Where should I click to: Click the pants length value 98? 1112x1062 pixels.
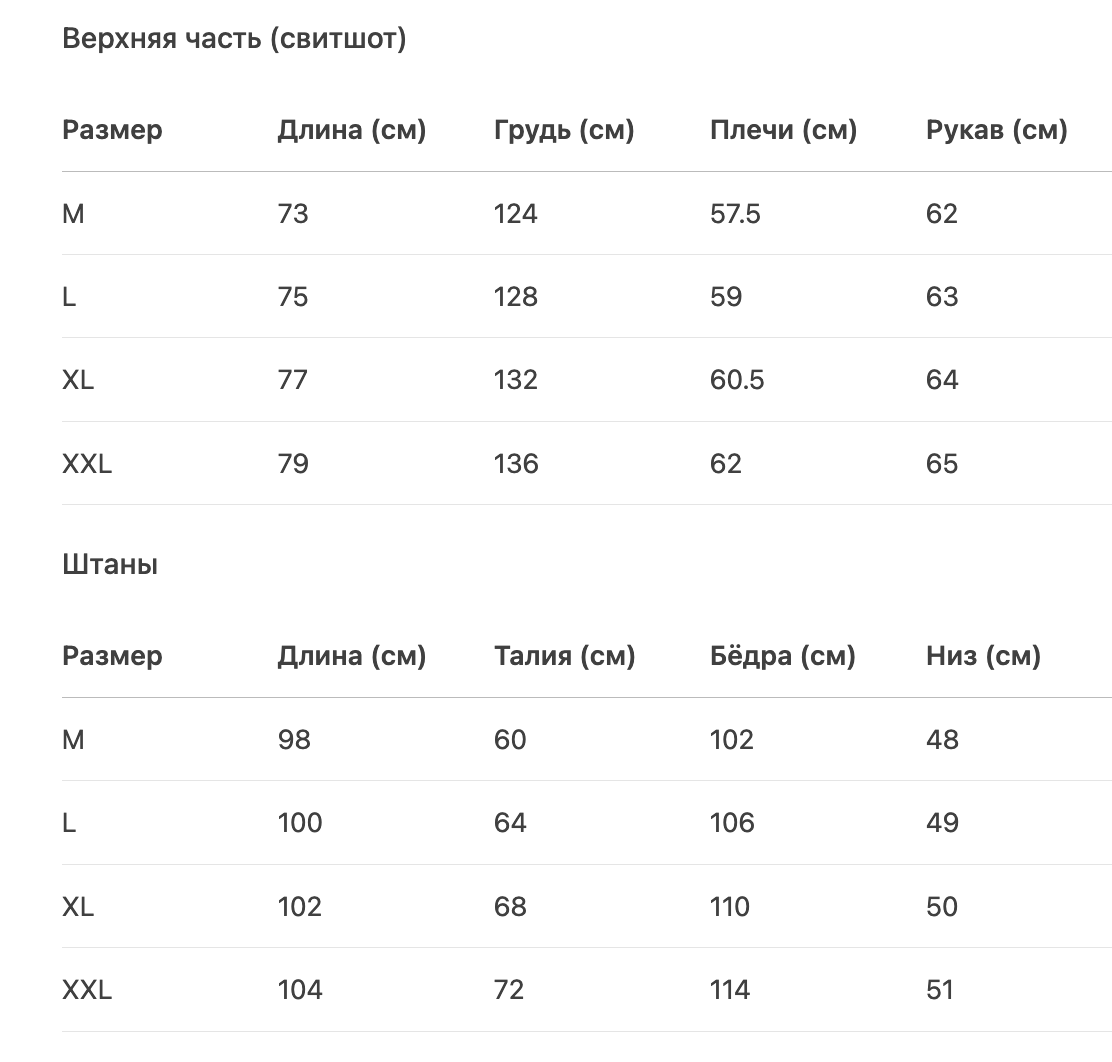point(294,740)
